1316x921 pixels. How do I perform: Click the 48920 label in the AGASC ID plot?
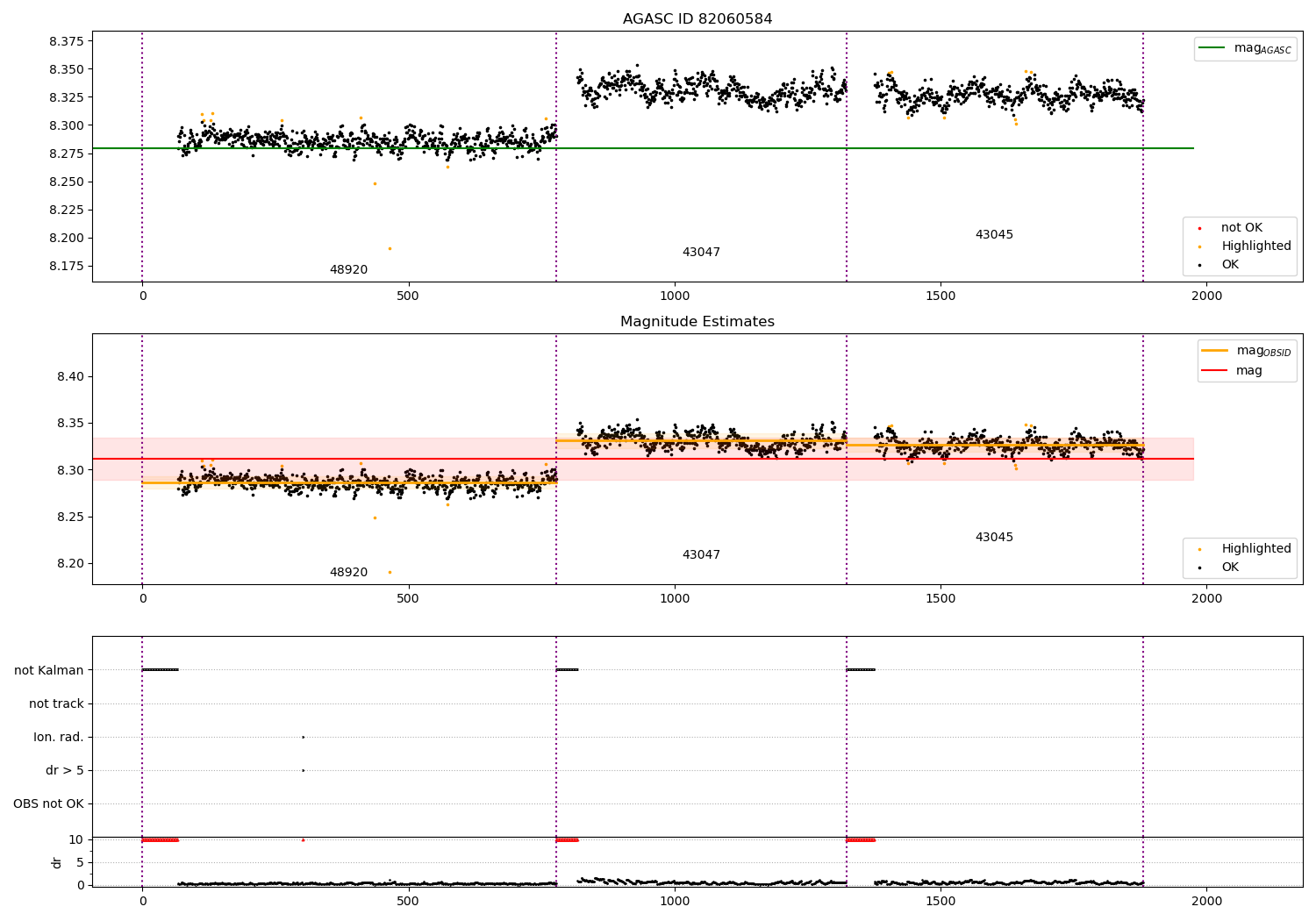(x=348, y=270)
